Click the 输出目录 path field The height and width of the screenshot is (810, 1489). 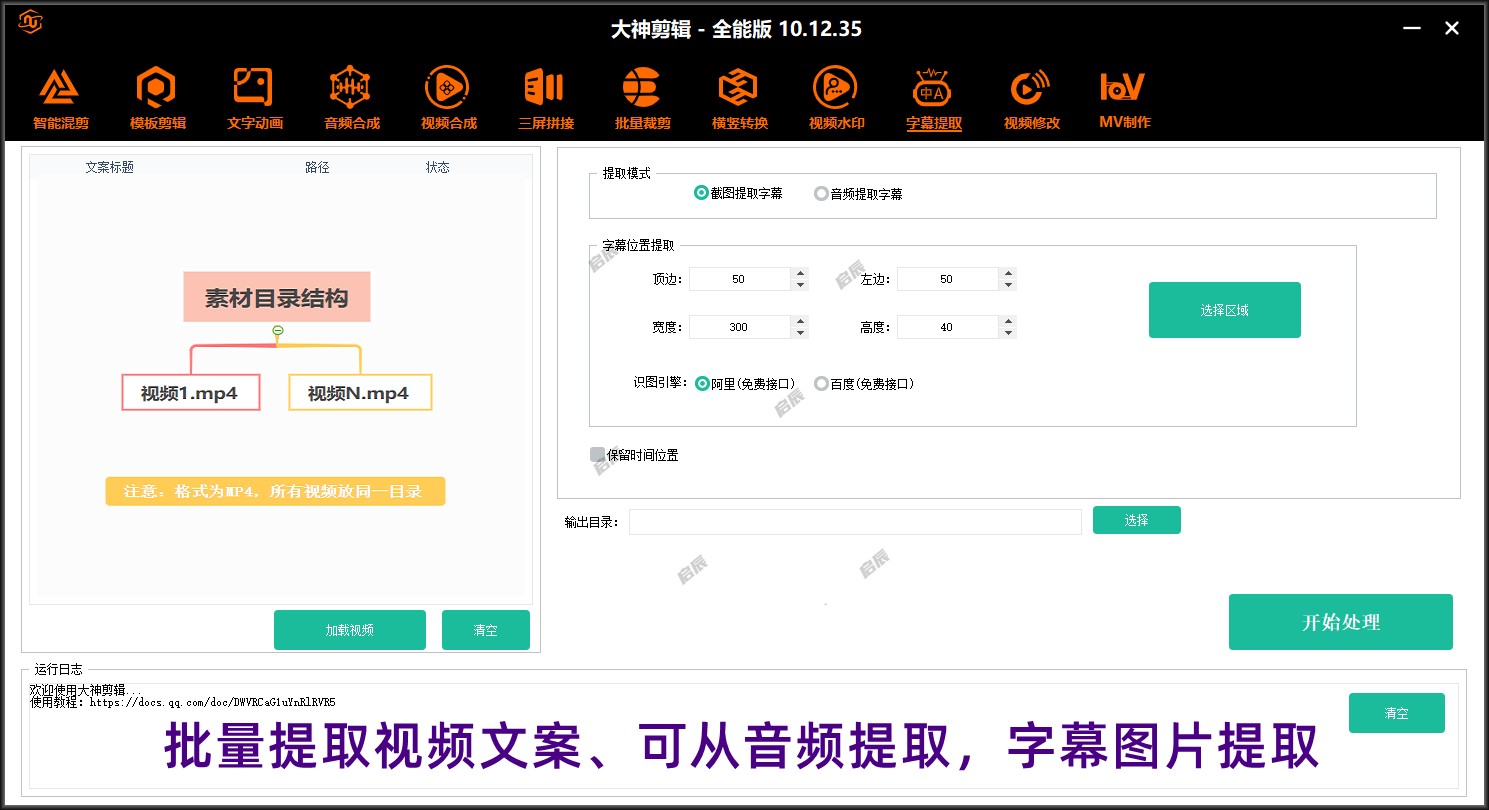pyautogui.click(x=855, y=522)
